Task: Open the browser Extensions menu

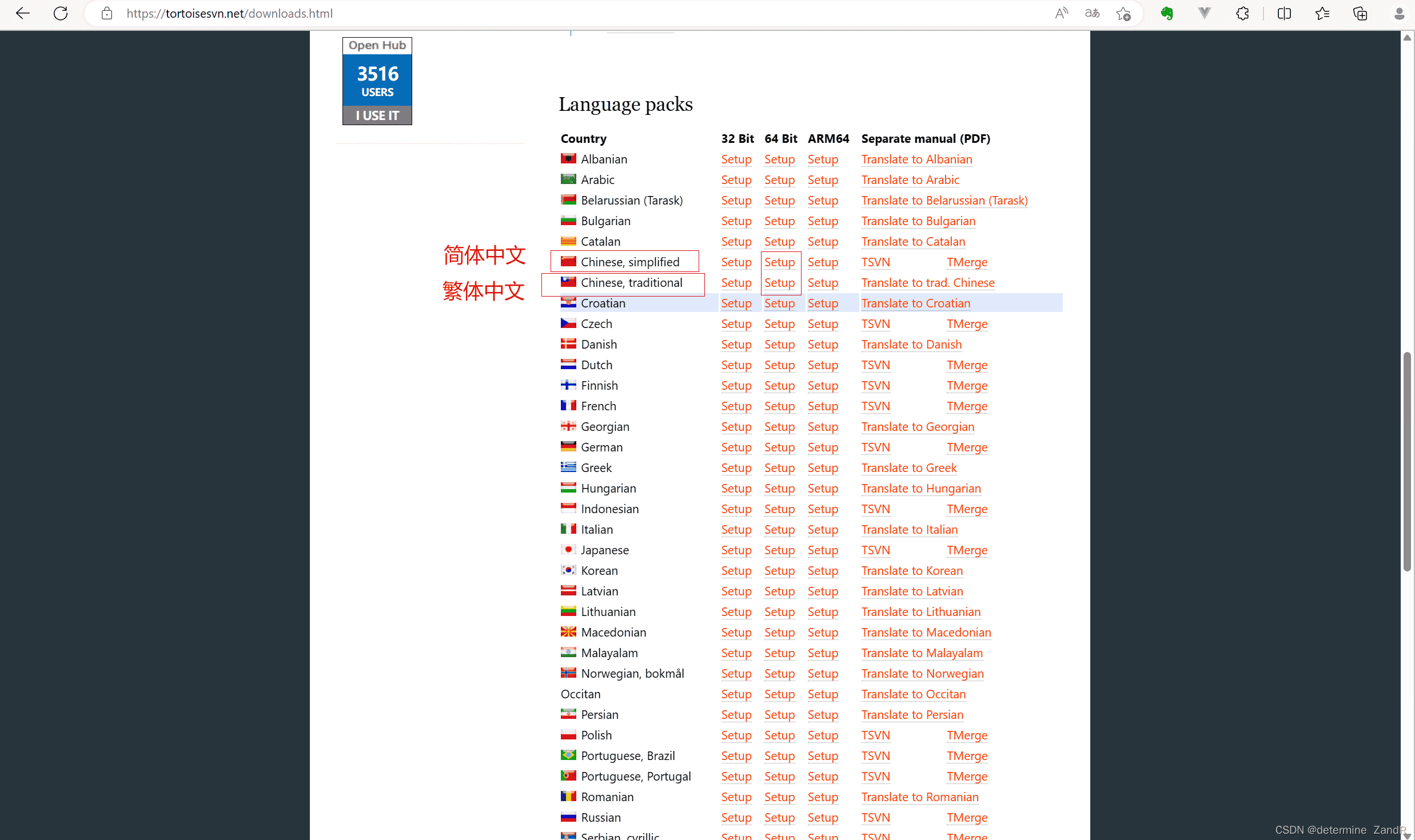Action: [x=1242, y=13]
